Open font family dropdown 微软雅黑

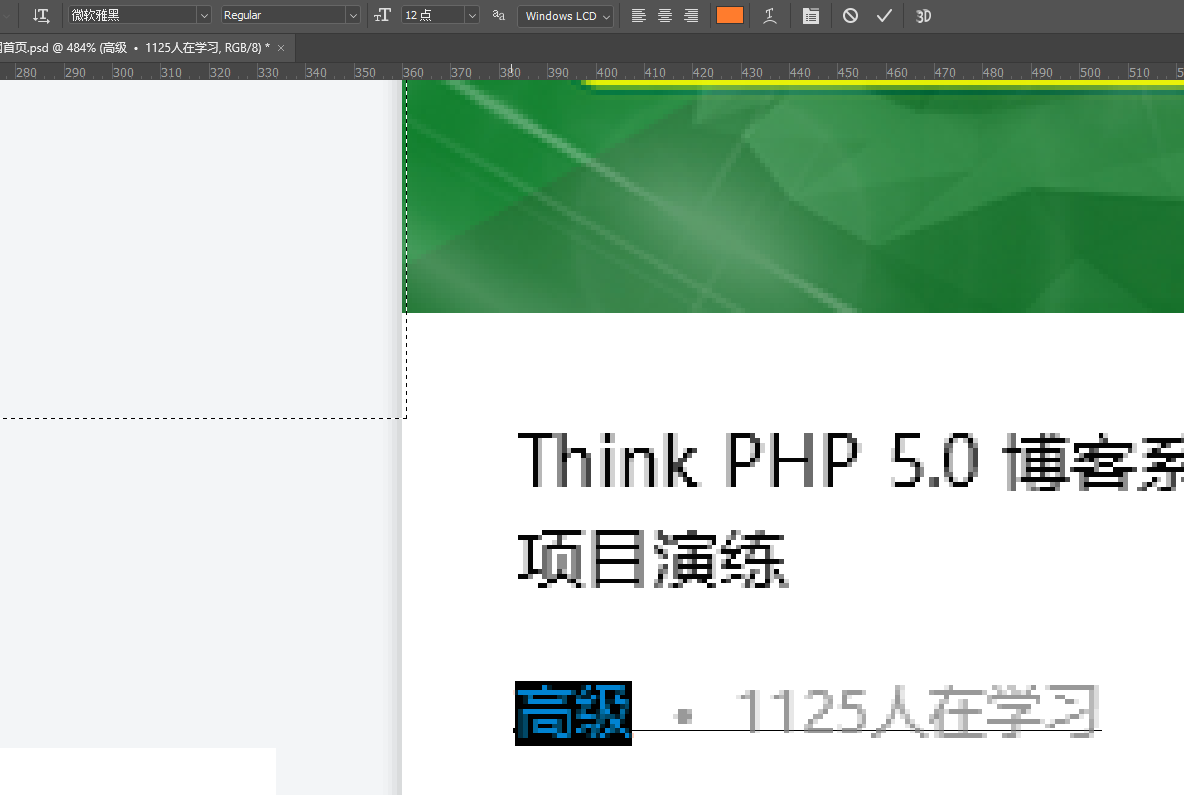click(x=204, y=16)
